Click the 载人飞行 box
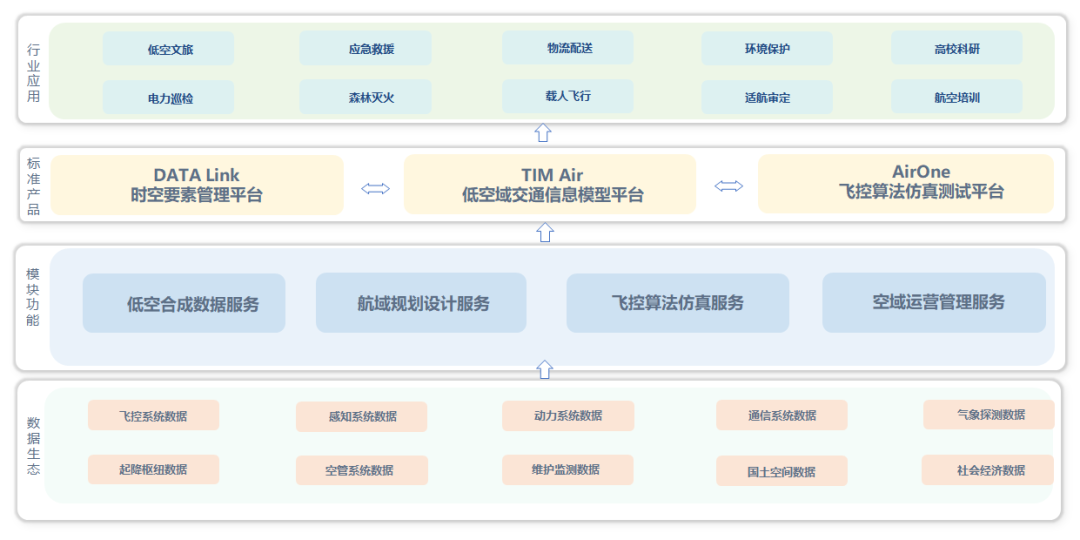 (x=568, y=96)
